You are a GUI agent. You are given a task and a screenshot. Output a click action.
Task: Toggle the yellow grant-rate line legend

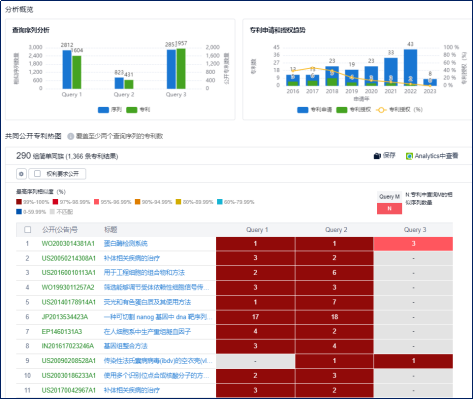coord(381,110)
